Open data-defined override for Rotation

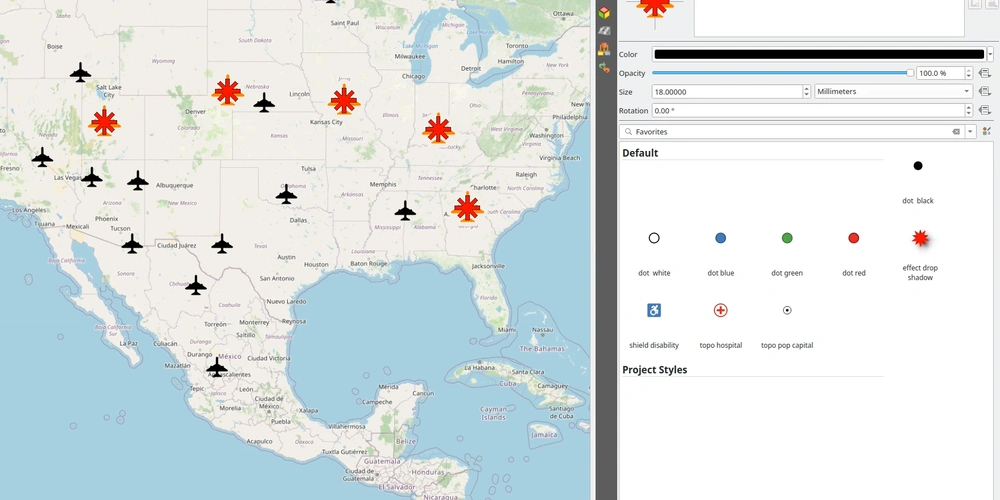click(983, 111)
